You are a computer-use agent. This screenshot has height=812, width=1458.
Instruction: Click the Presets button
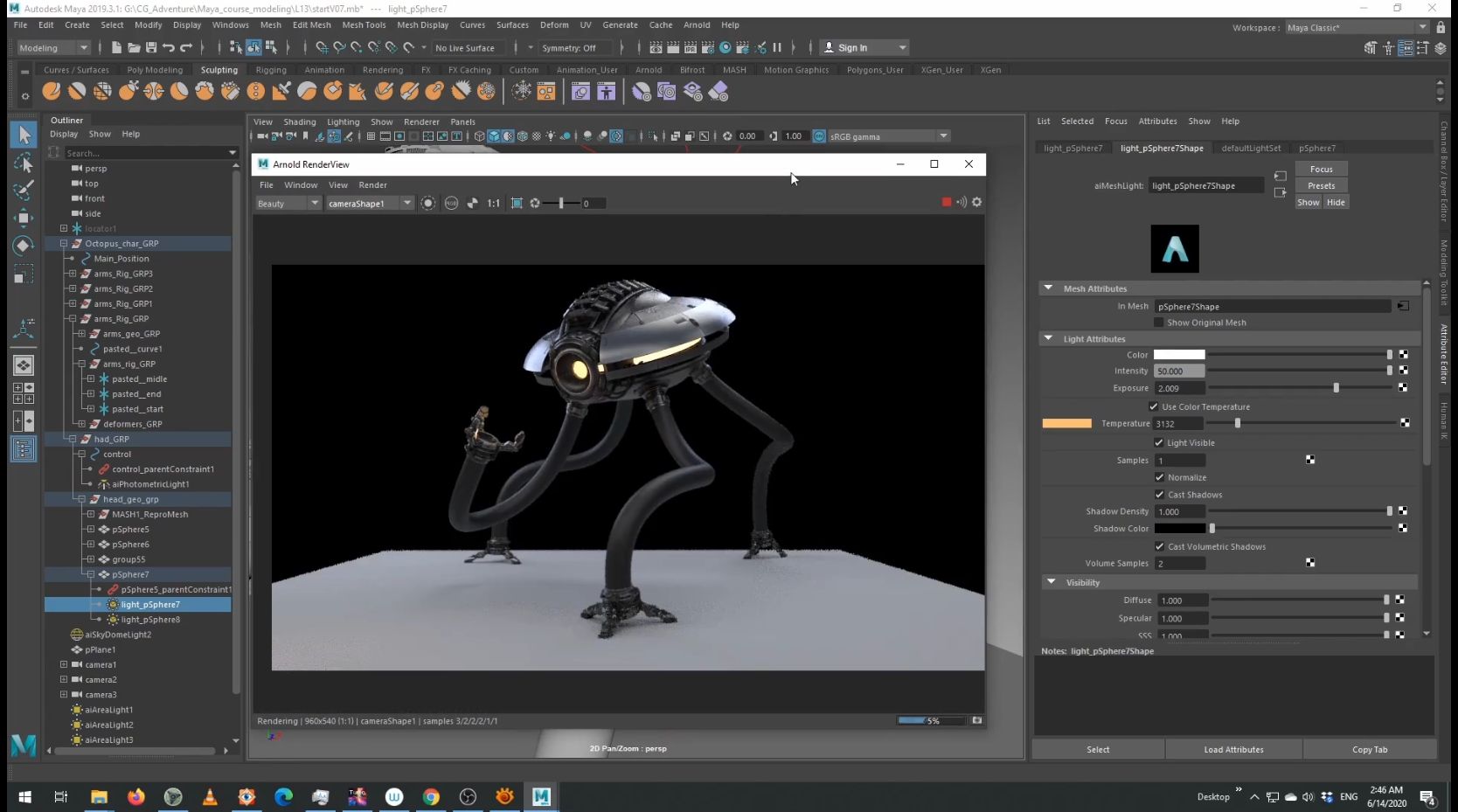click(x=1321, y=185)
